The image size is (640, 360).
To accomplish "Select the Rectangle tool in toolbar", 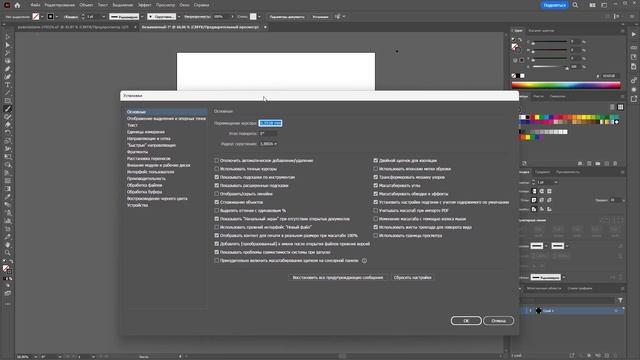I will tap(8, 100).
